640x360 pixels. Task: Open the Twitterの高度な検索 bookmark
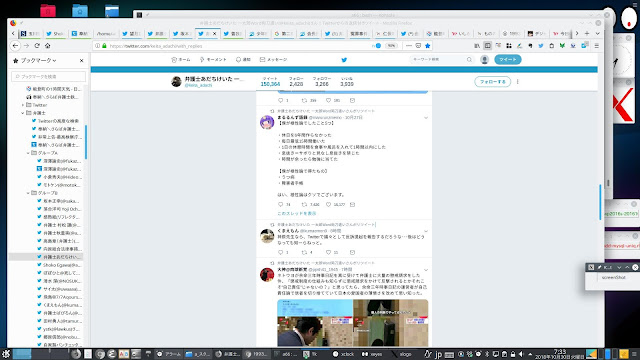point(58,121)
